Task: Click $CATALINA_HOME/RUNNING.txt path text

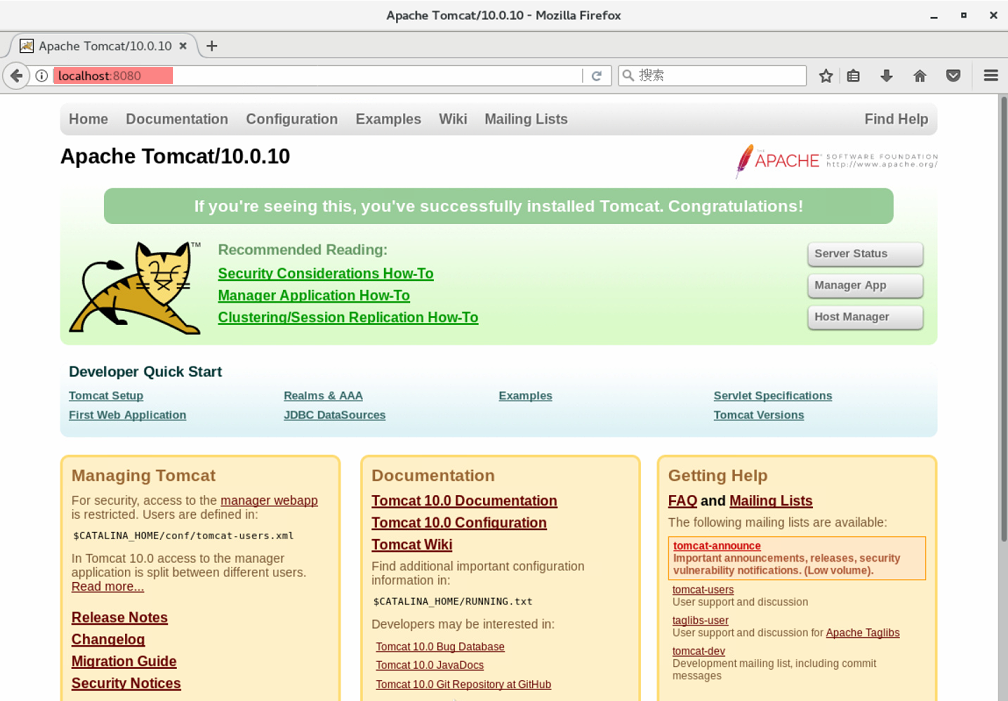Action: 453,602
